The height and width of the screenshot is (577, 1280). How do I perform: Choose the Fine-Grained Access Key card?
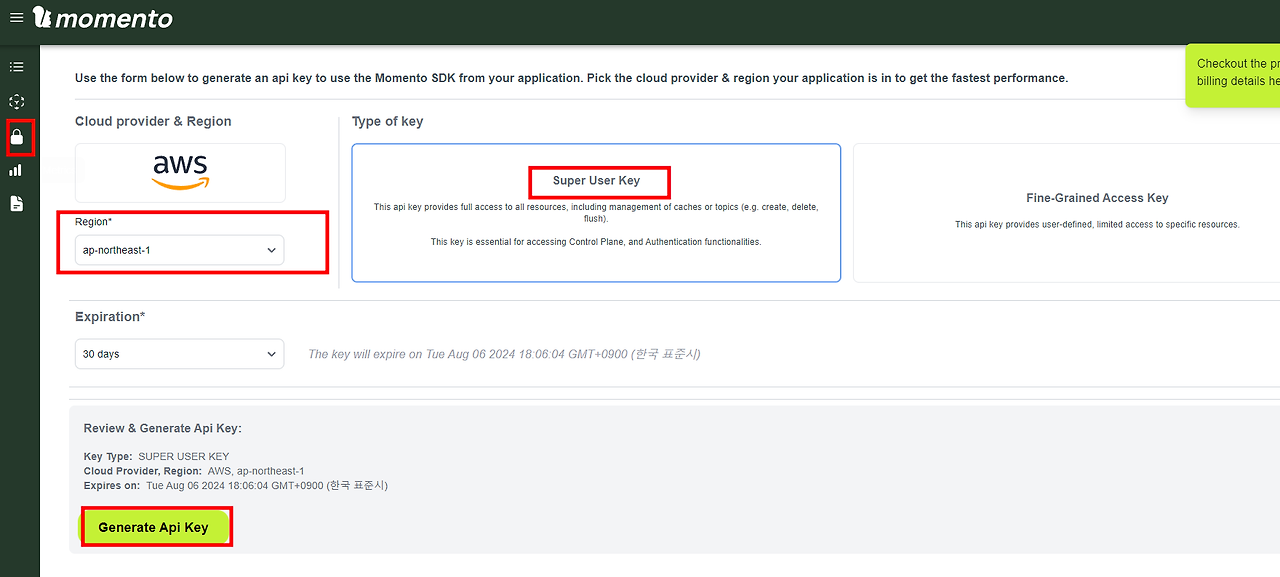click(1066, 213)
